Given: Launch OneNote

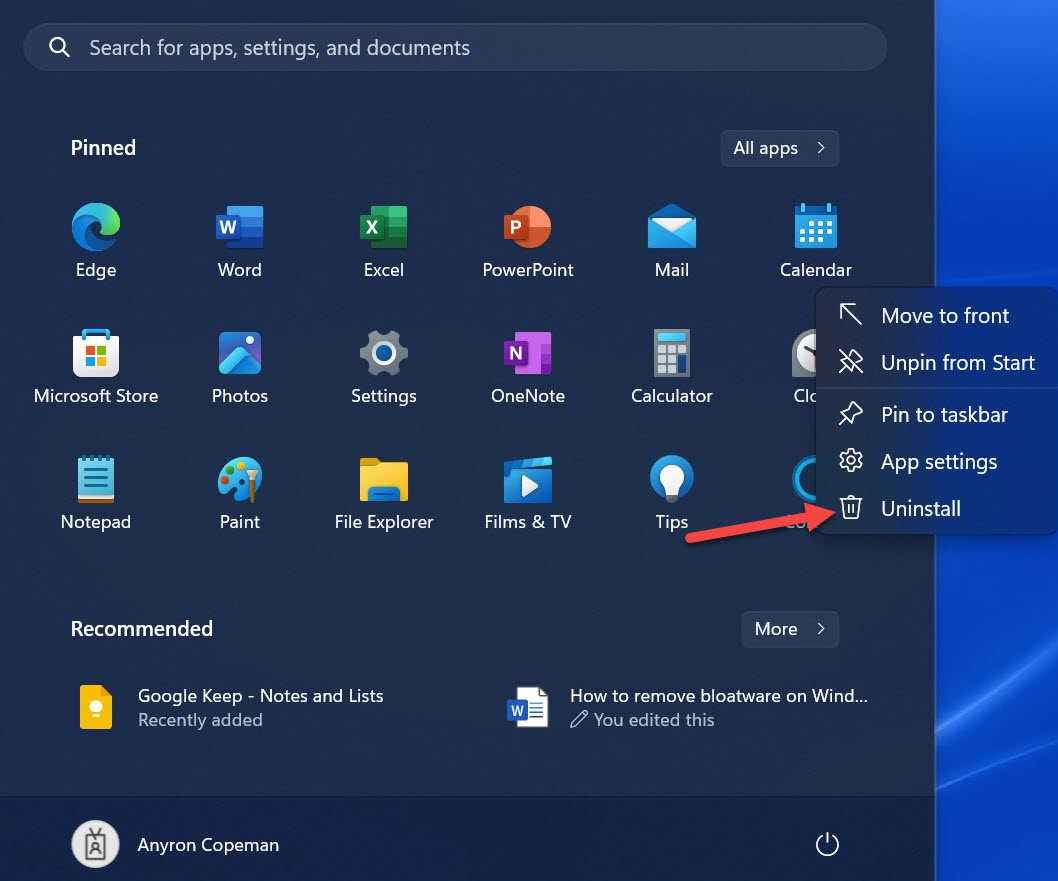Looking at the screenshot, I should point(528,366).
